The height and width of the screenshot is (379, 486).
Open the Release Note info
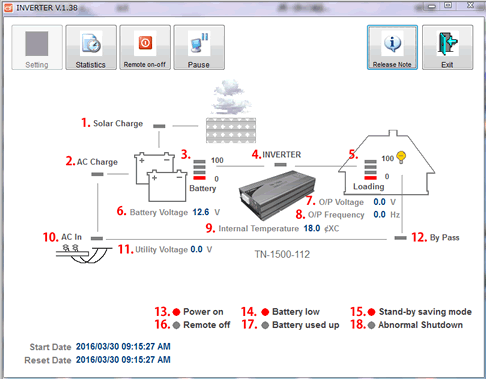[x=392, y=47]
